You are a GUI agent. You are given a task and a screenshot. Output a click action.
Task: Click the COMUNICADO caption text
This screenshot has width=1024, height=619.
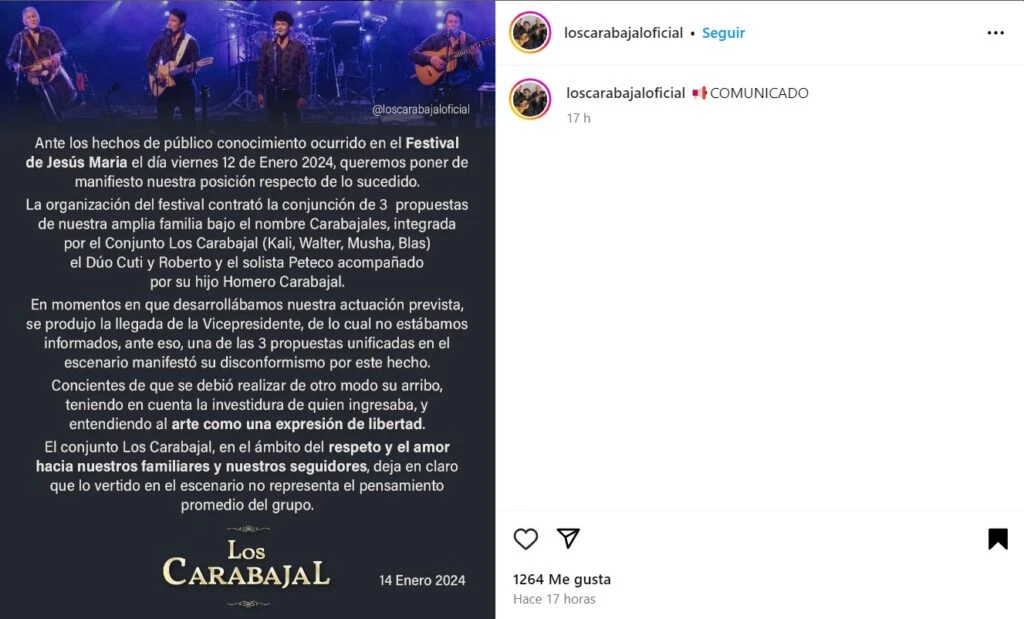pyautogui.click(x=759, y=93)
